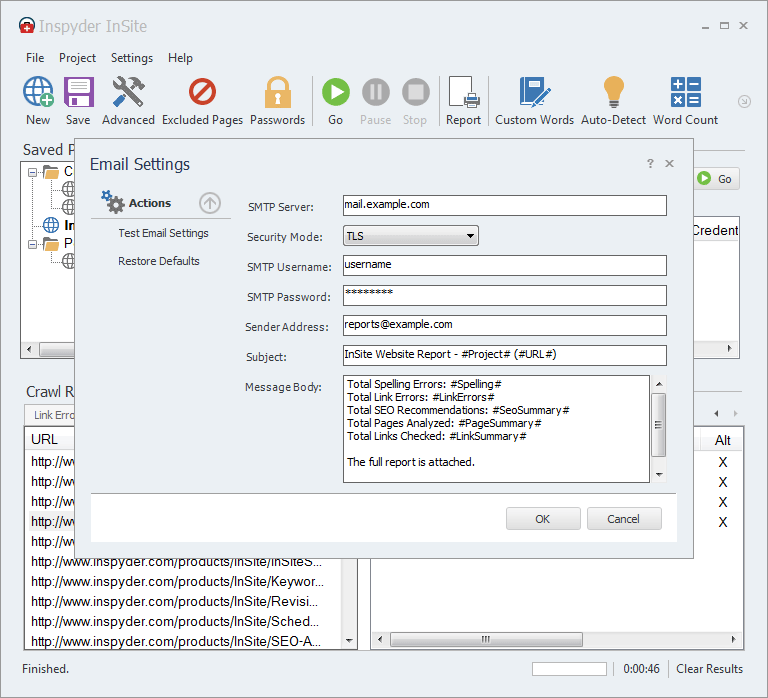Click the Stop toolbar button

415,92
